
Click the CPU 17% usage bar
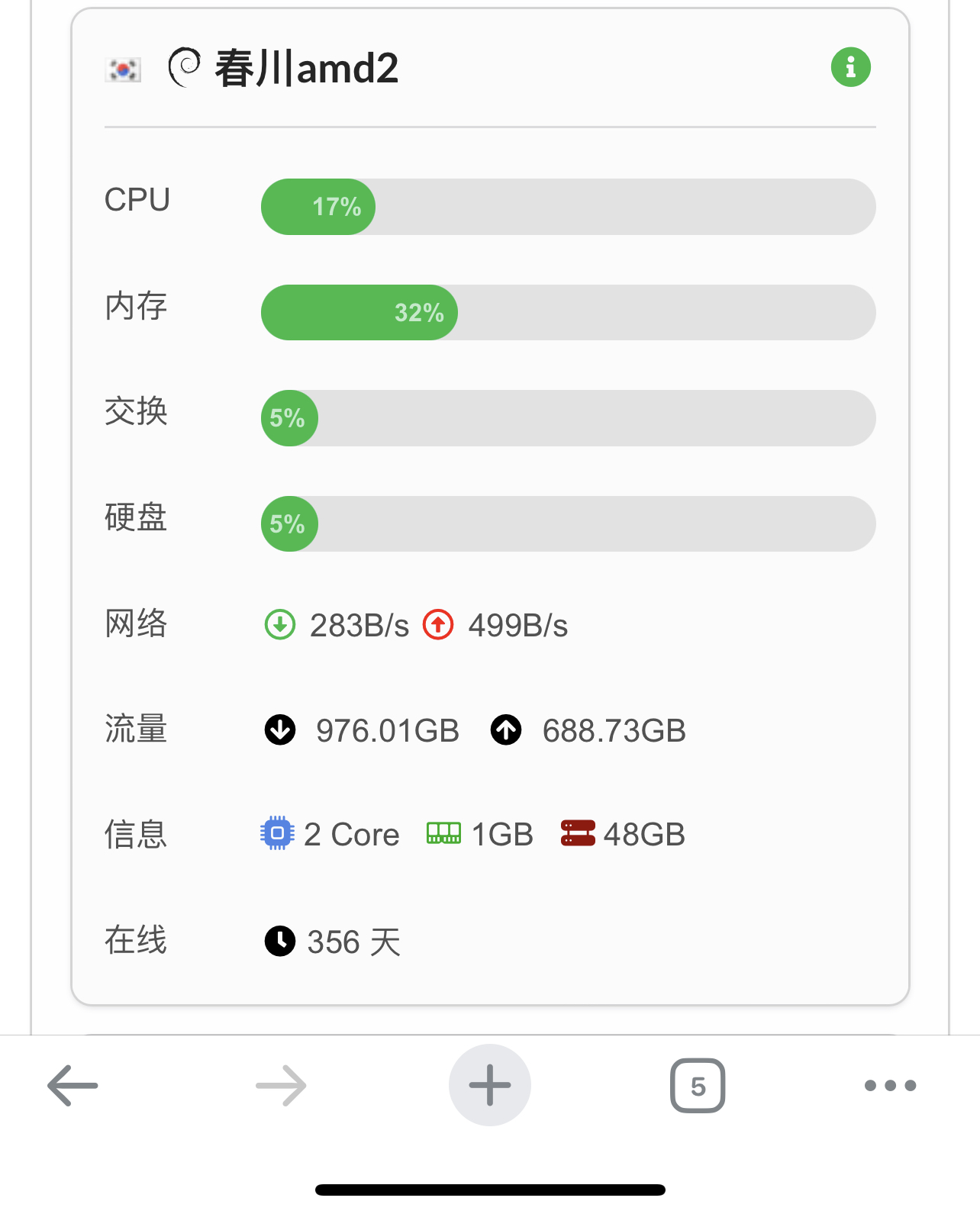click(x=568, y=207)
